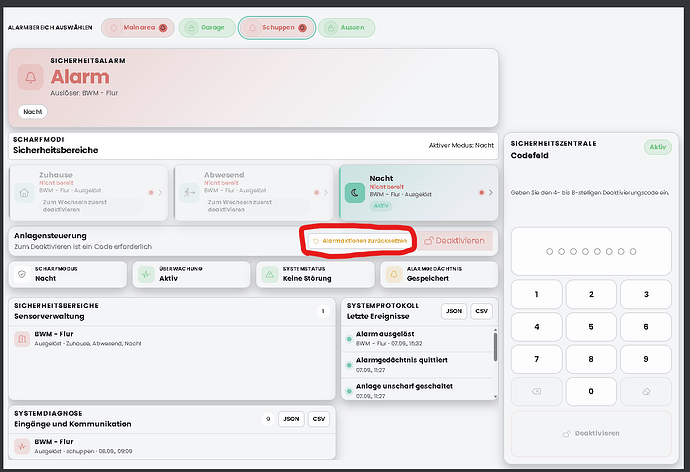Viewport: 690px width, 472px height.
Task: Export Systemprotokoll as CSV
Action: tap(481, 311)
